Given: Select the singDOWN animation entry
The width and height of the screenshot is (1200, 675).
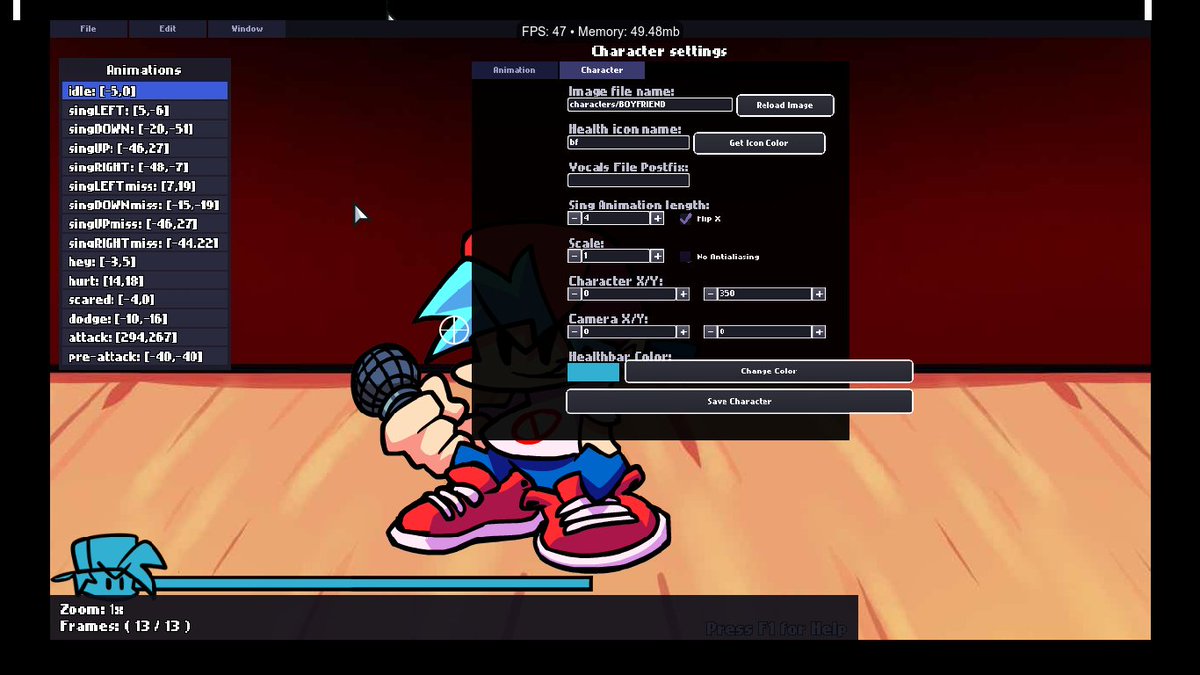Looking at the screenshot, I should click(x=145, y=129).
